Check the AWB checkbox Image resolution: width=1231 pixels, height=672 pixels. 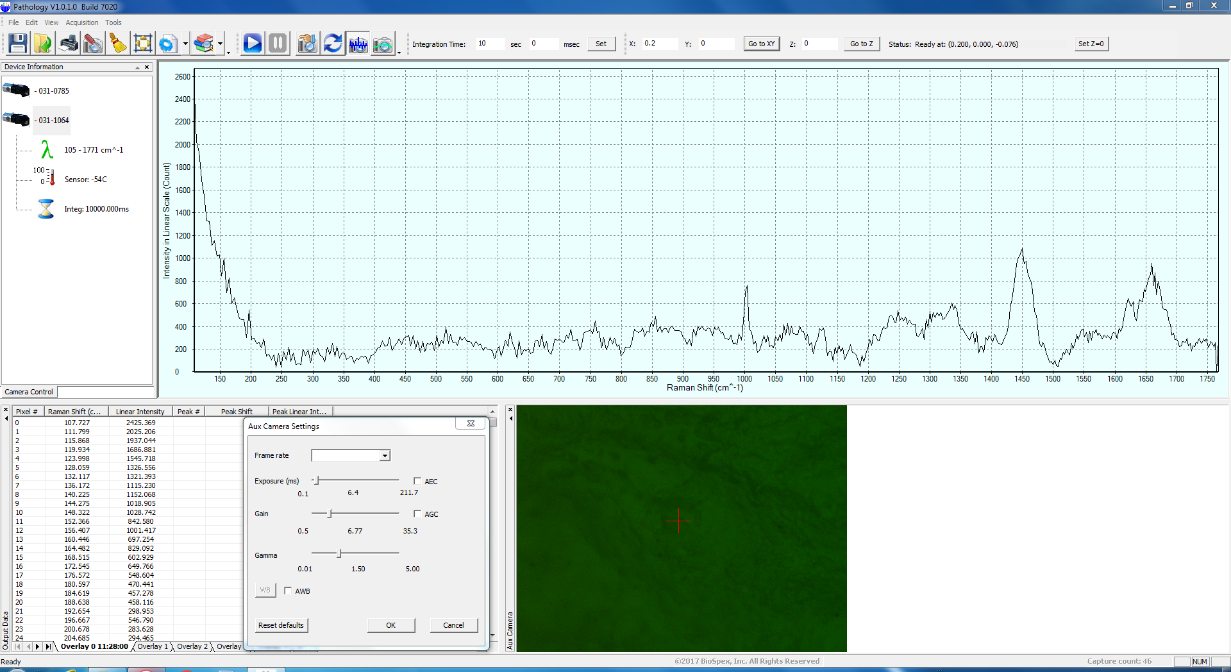tap(288, 591)
